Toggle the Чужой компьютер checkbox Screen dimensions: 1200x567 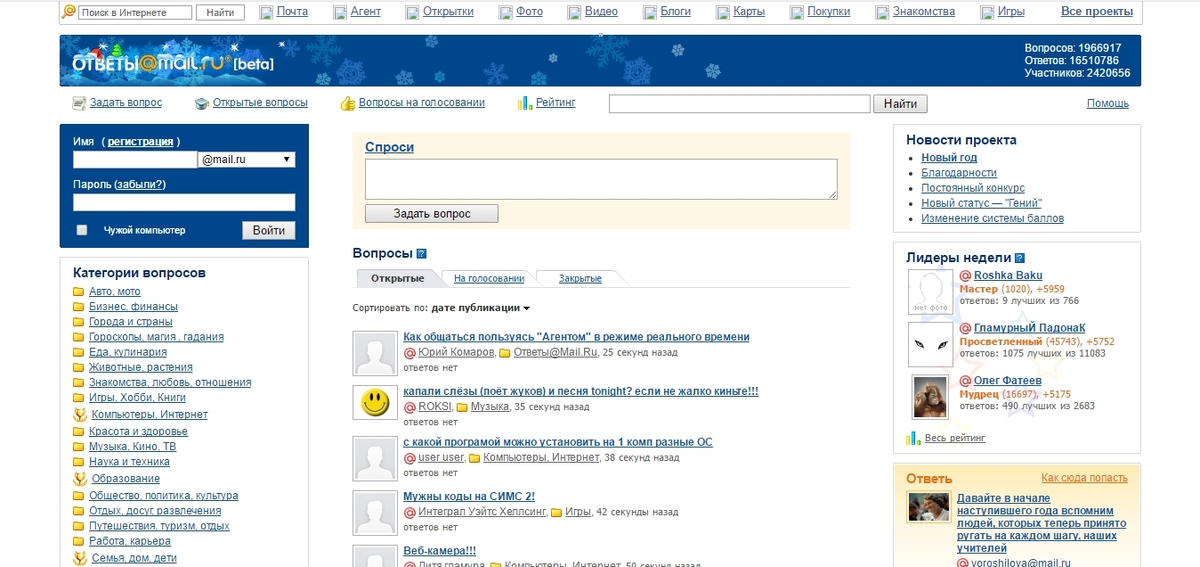tap(82, 230)
